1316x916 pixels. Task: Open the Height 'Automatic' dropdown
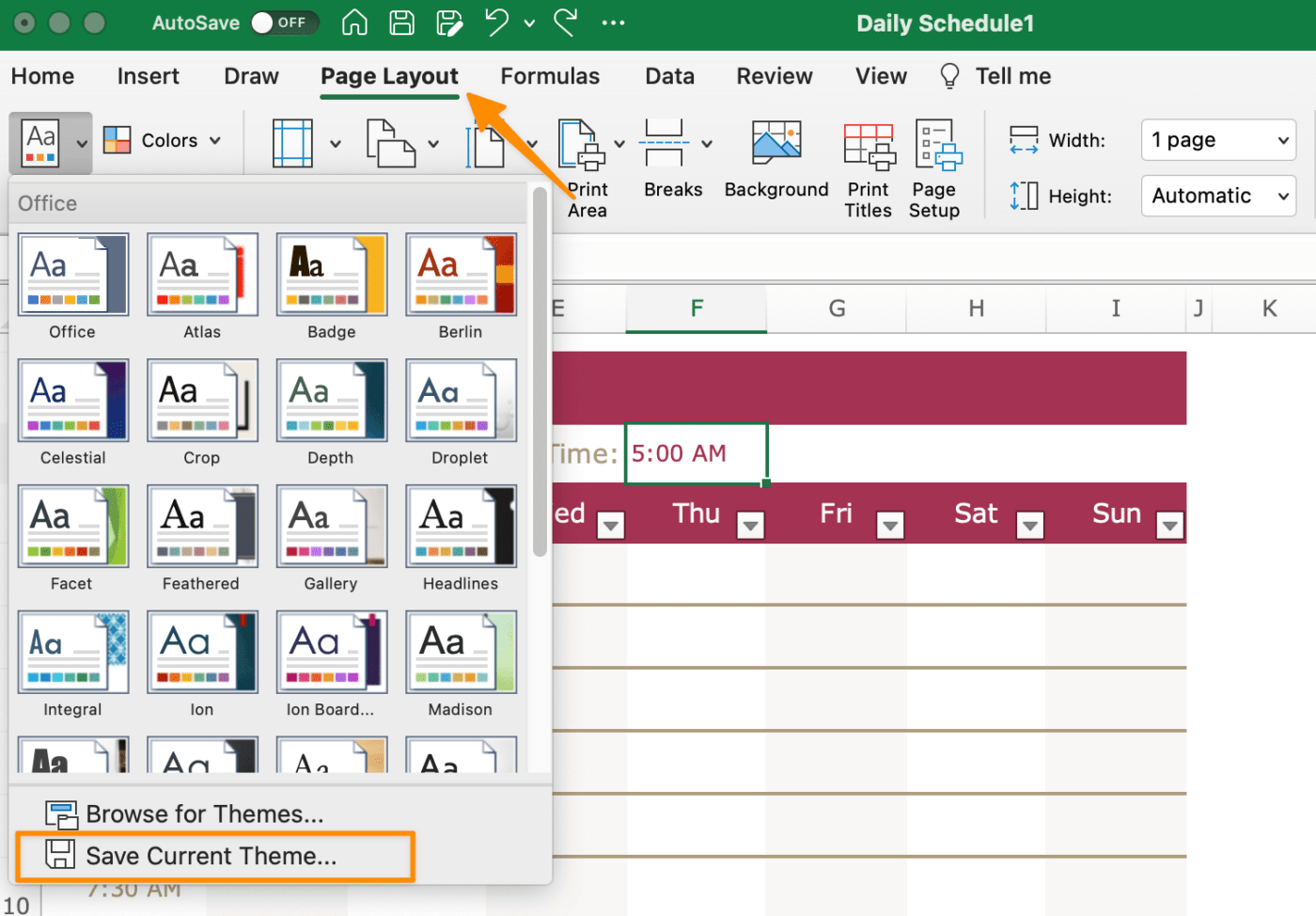pos(1218,197)
